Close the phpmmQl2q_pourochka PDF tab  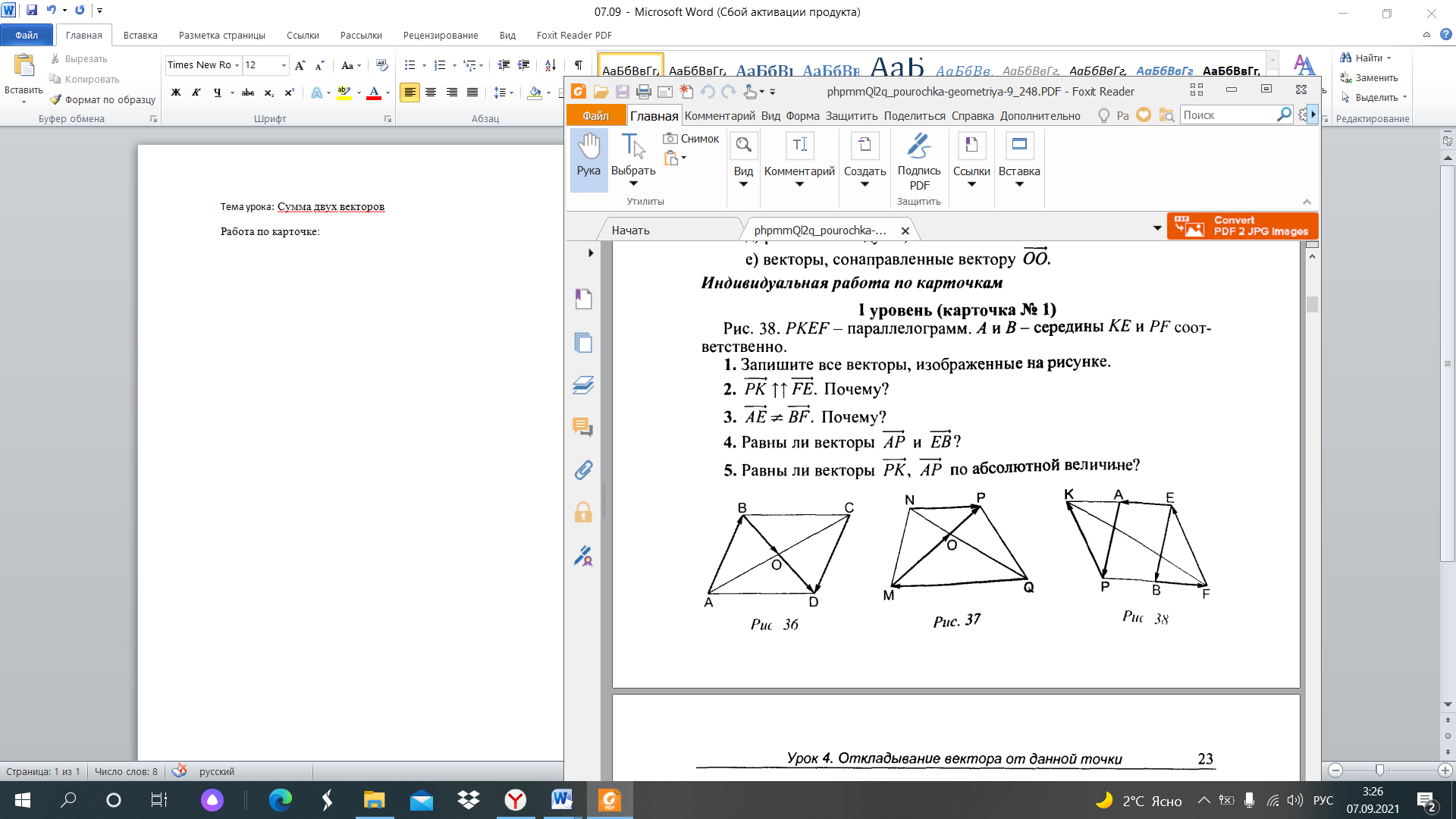pyautogui.click(x=905, y=231)
